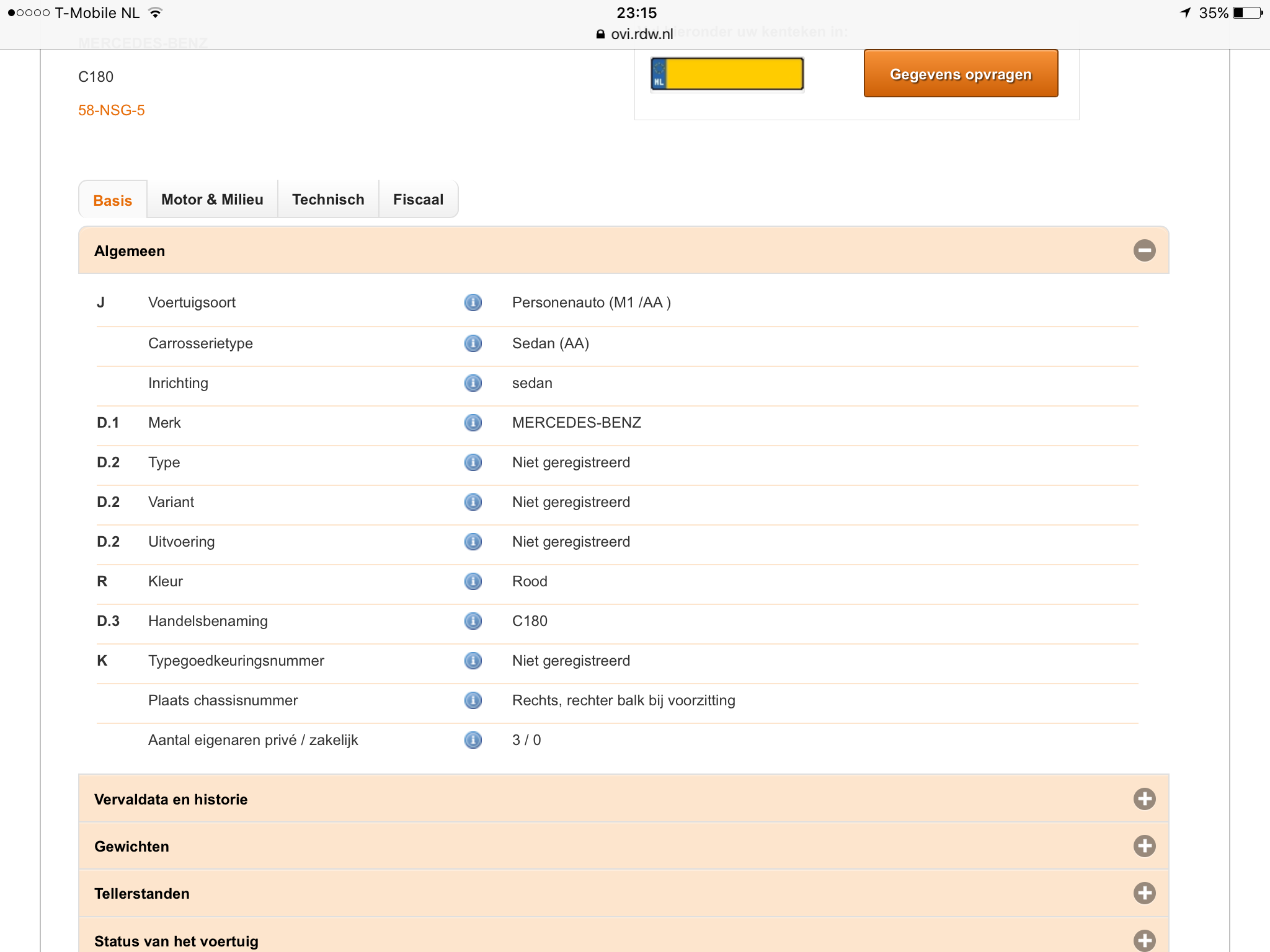Select 'Niet geregistreerd' in Type row
The width and height of the screenshot is (1270, 952).
(x=571, y=462)
